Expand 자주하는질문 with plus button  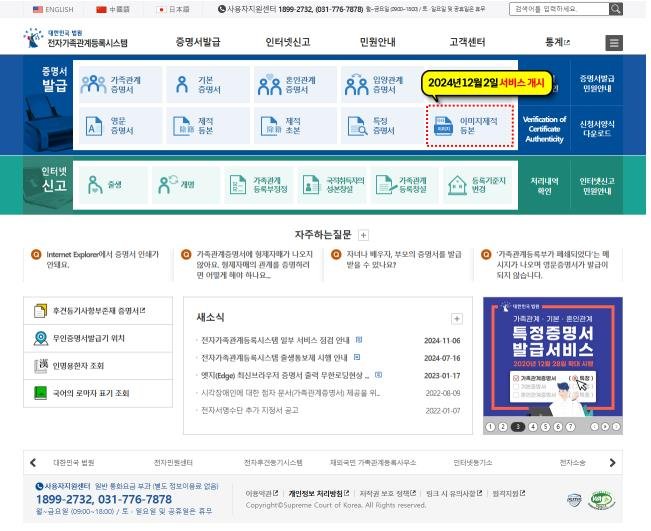tap(363, 235)
